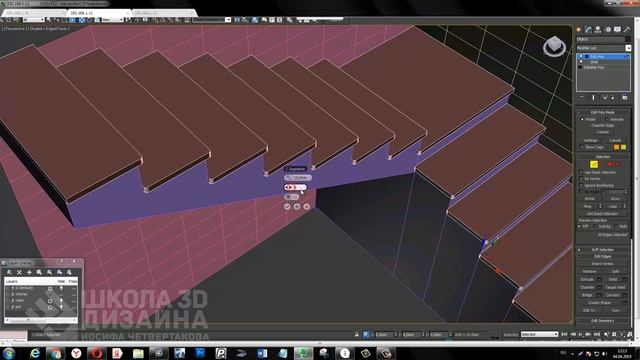Click Chamfer button in Edit Edges
The image size is (640, 360).
pyautogui.click(x=587, y=287)
